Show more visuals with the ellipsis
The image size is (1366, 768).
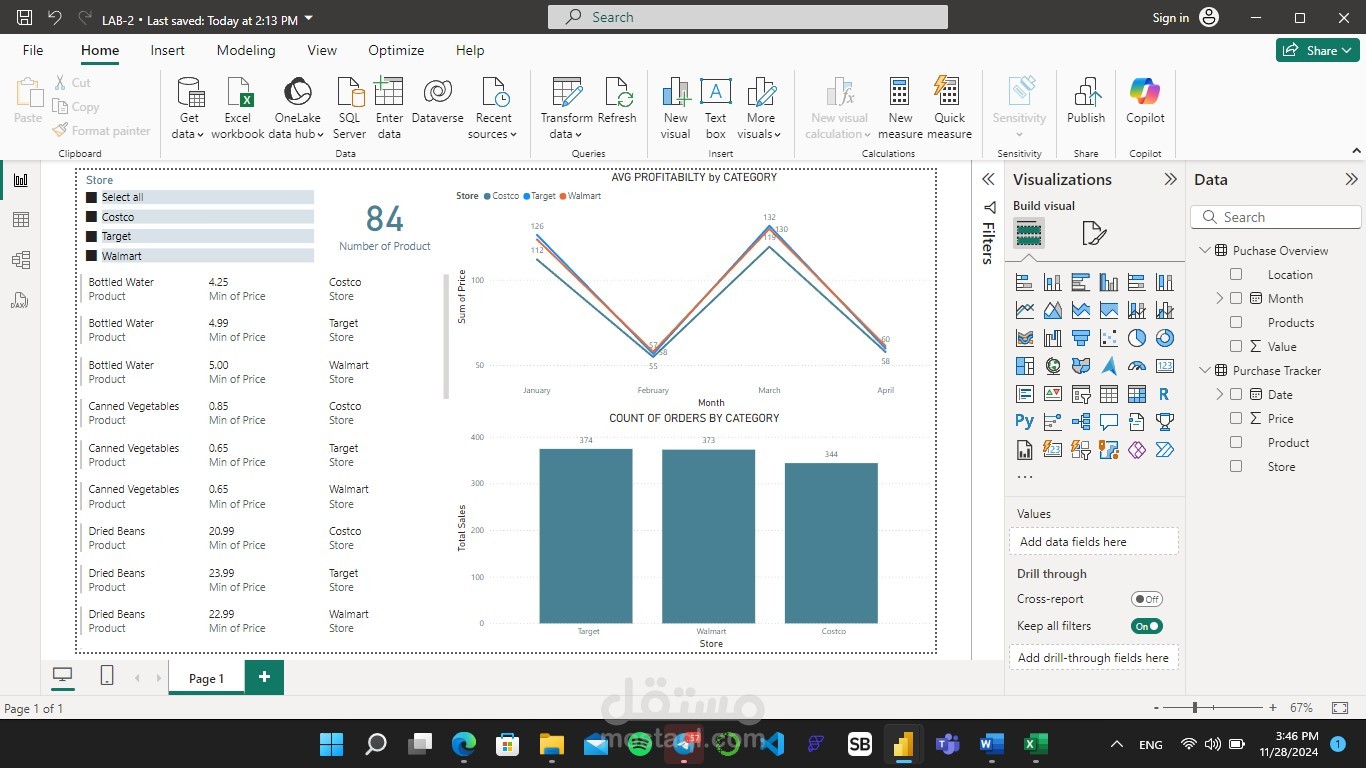[1024, 477]
